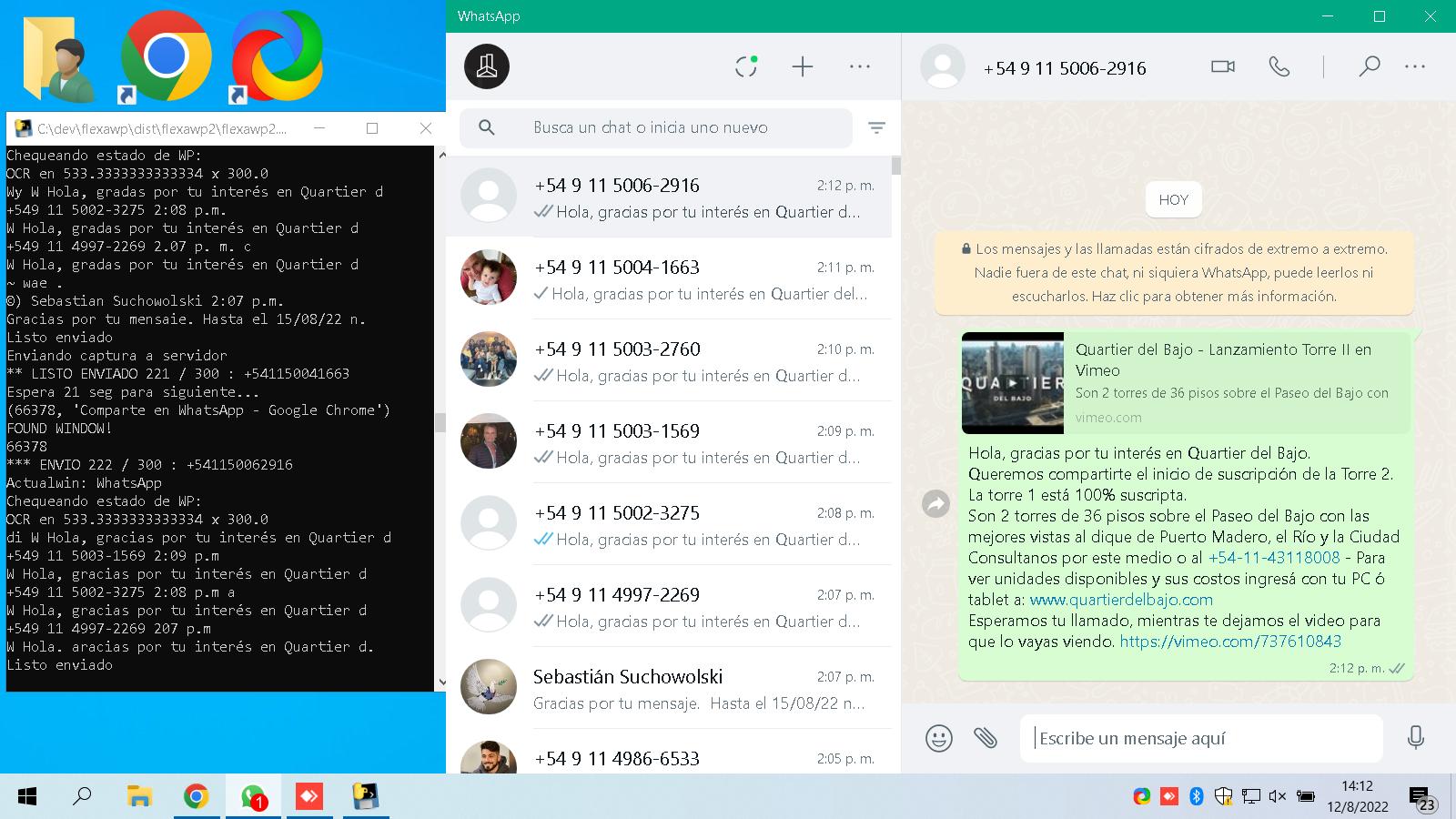Click the user folder desktop icon
The width and height of the screenshot is (1456, 819).
(x=57, y=58)
